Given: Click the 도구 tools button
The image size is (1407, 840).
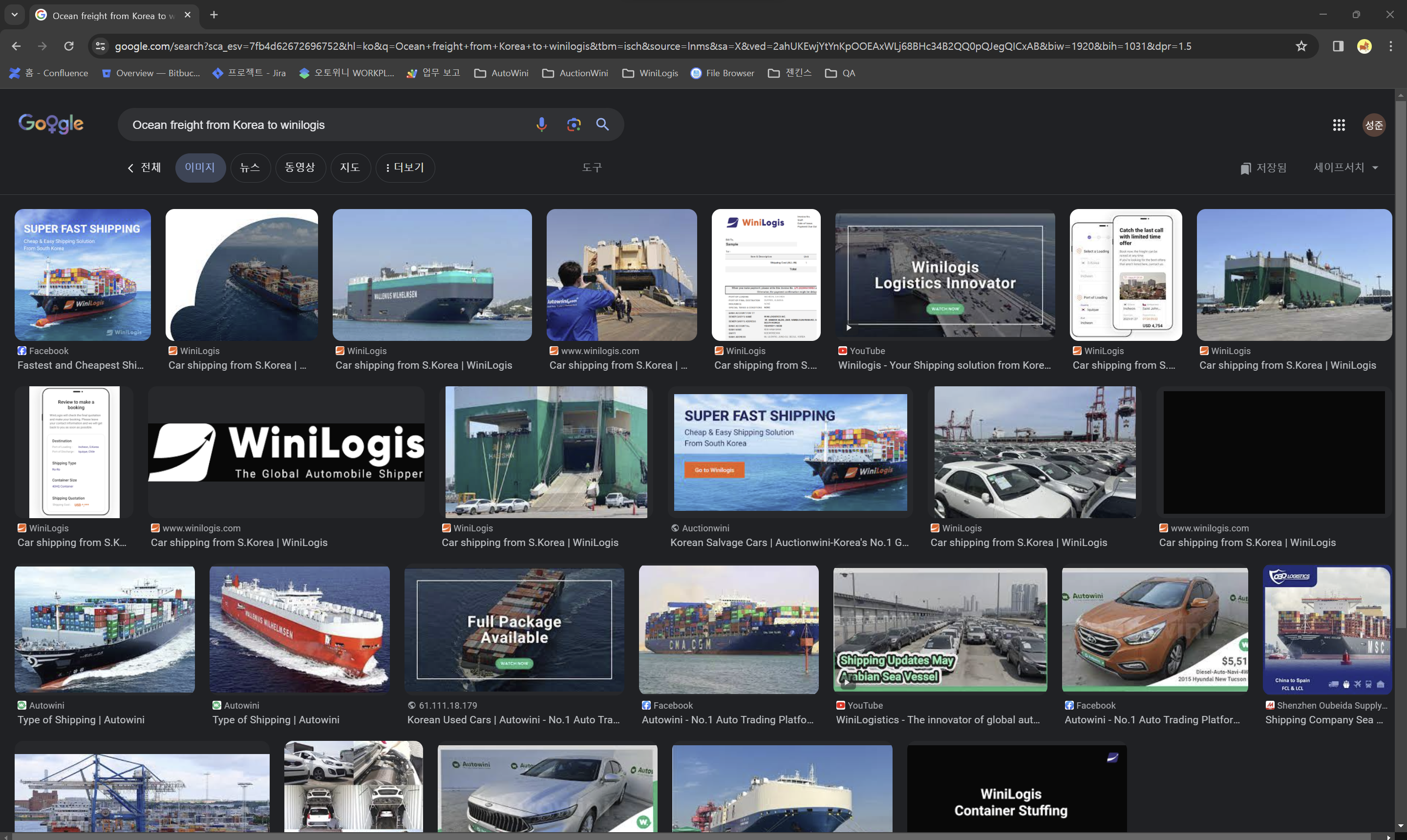Looking at the screenshot, I should [592, 168].
